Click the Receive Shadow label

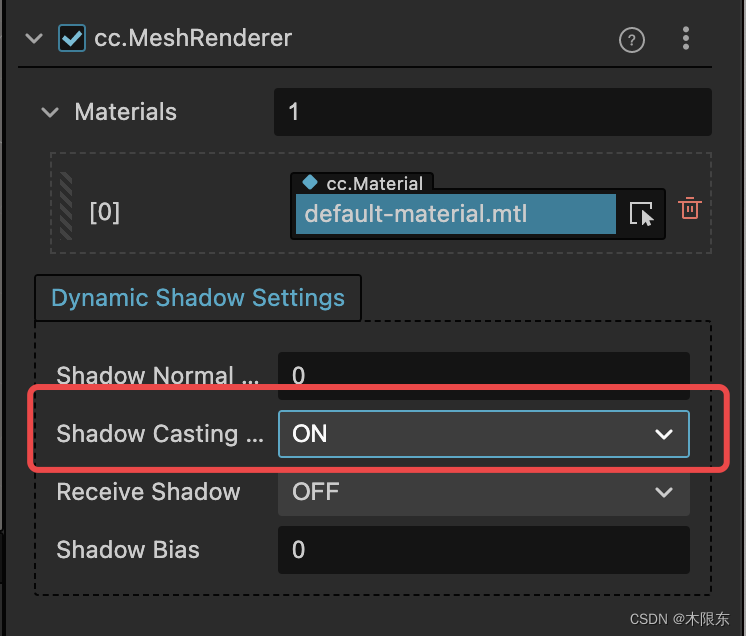[148, 492]
